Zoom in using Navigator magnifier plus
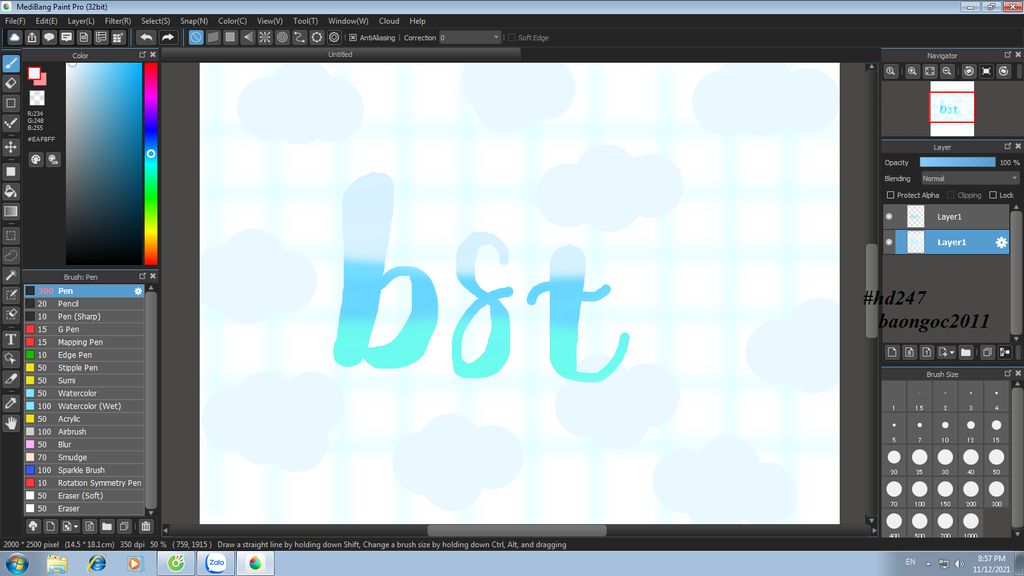 912,71
